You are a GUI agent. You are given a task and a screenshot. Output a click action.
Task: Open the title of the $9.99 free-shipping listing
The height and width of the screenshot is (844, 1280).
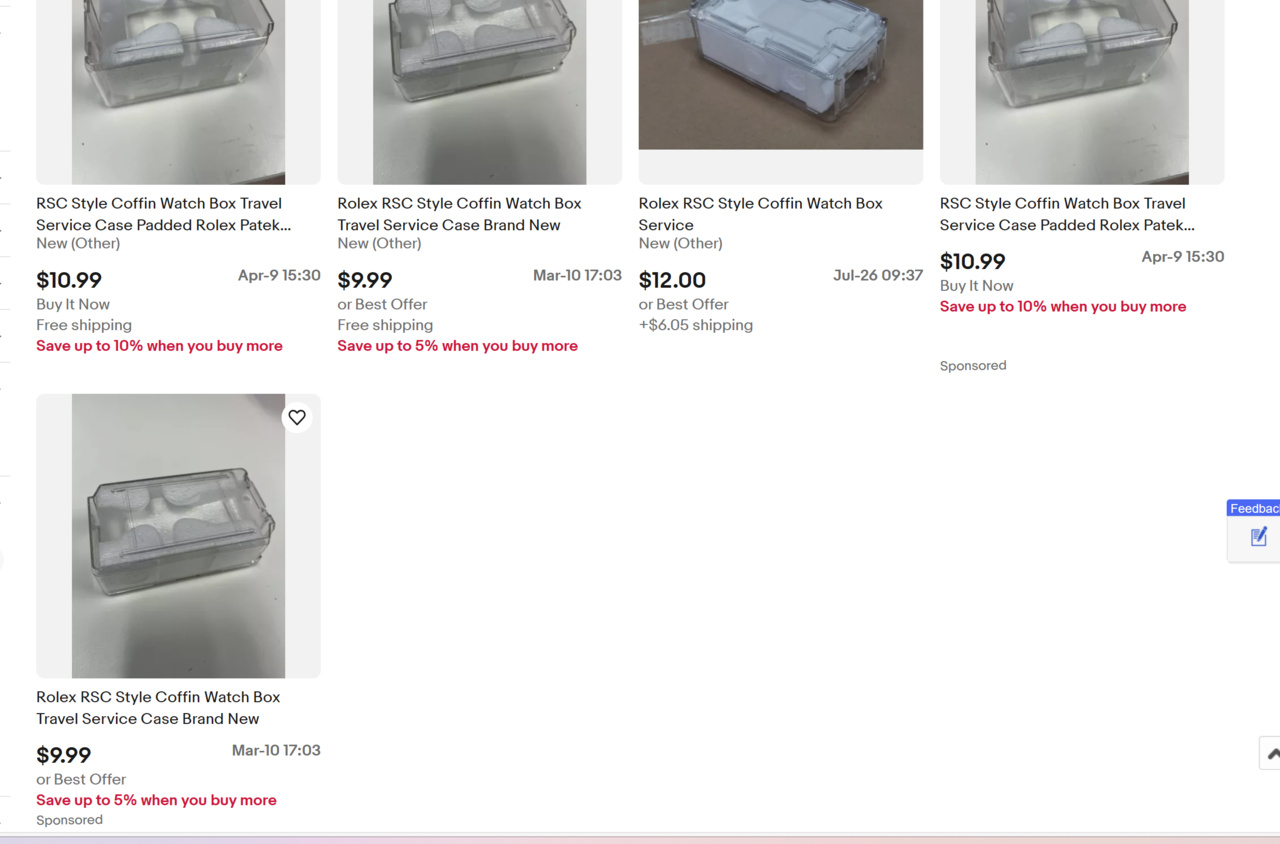(x=459, y=214)
